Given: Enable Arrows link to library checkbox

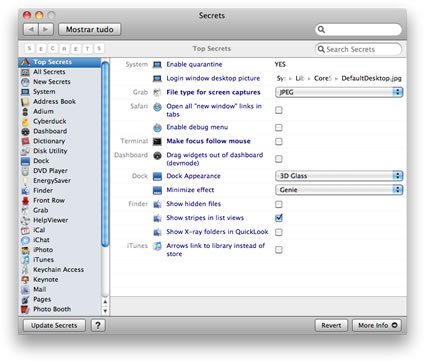Looking at the screenshot, I should click(279, 250).
